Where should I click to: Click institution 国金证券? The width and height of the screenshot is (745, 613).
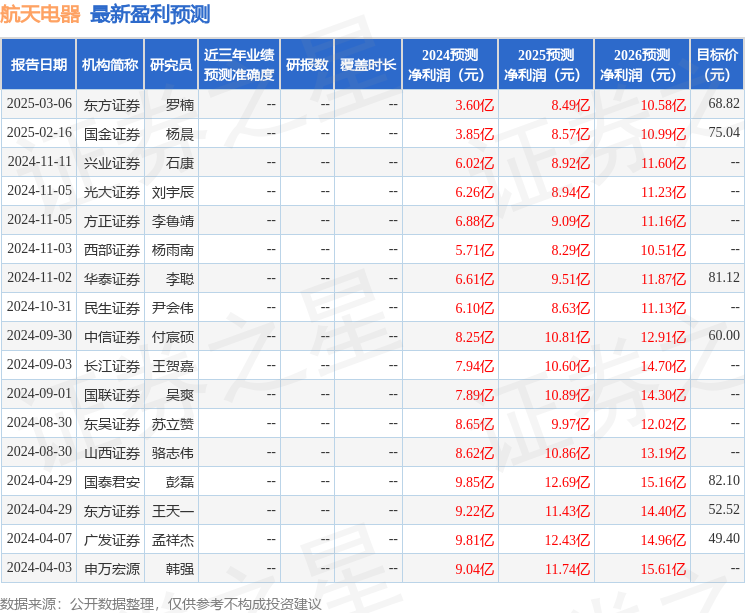pos(112,134)
